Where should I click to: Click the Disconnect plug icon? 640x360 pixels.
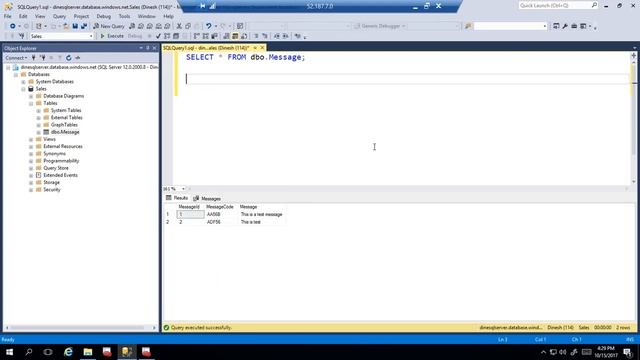pyautogui.click(x=43, y=58)
